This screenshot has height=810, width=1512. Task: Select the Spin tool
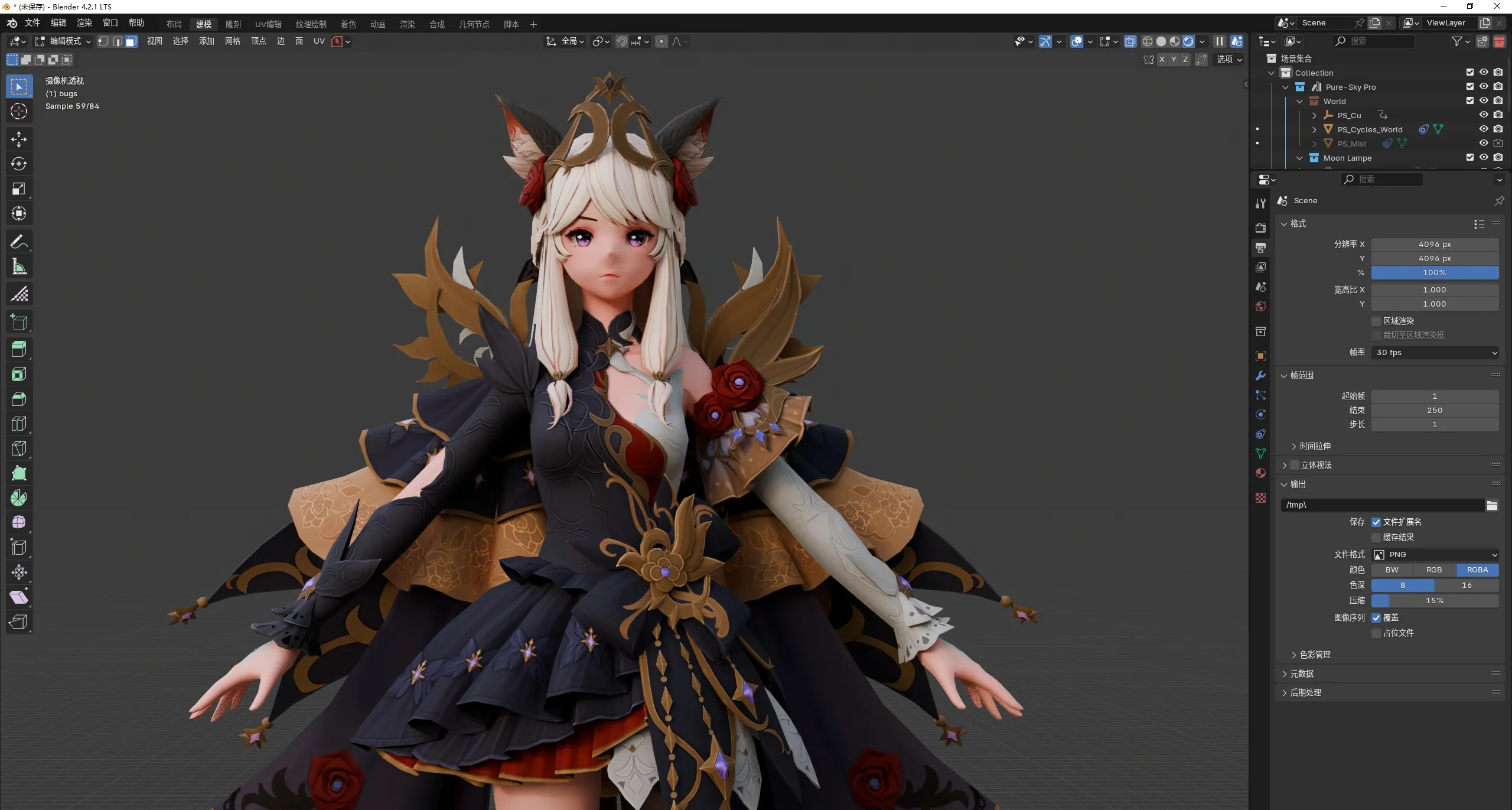19,499
